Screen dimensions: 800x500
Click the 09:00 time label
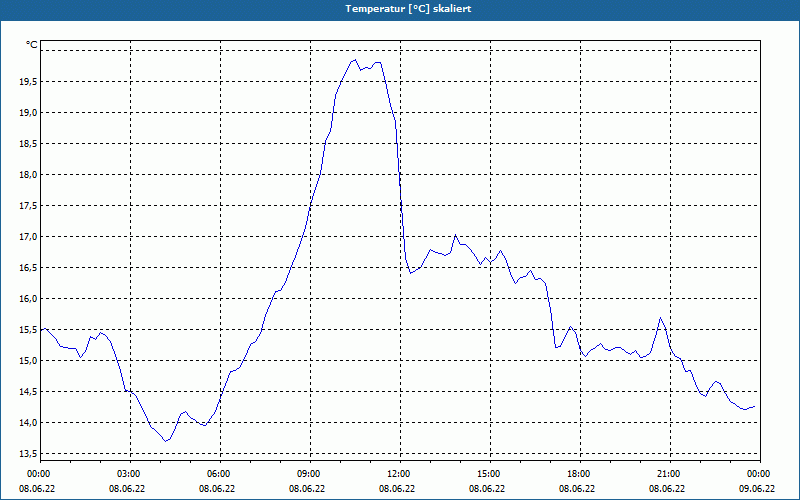point(310,474)
